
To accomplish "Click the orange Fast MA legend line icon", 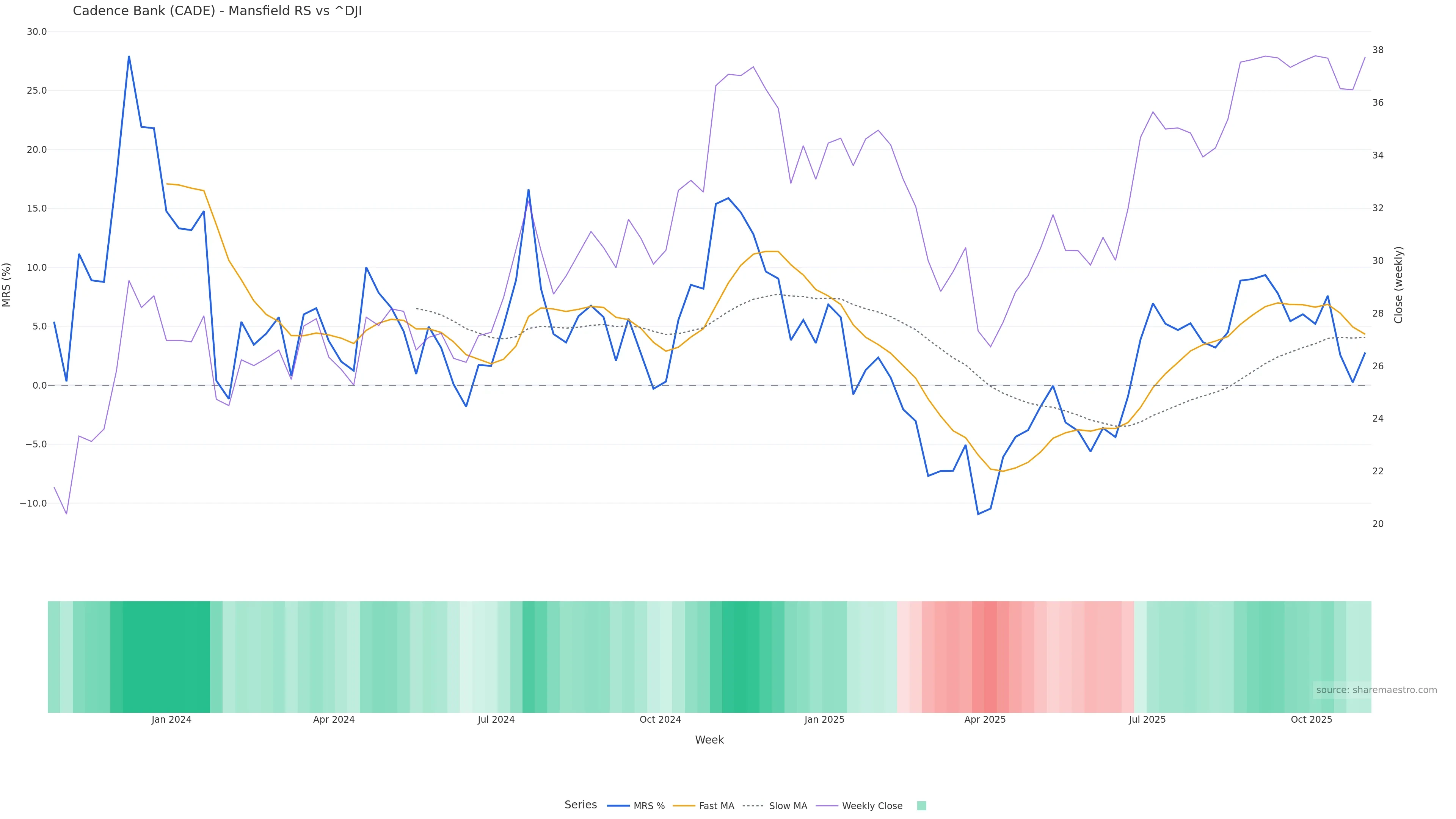I will pyautogui.click(x=684, y=805).
